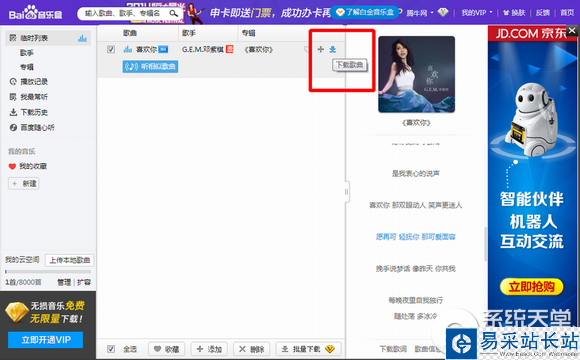Open the 换肤 skin changer

pos(514,13)
